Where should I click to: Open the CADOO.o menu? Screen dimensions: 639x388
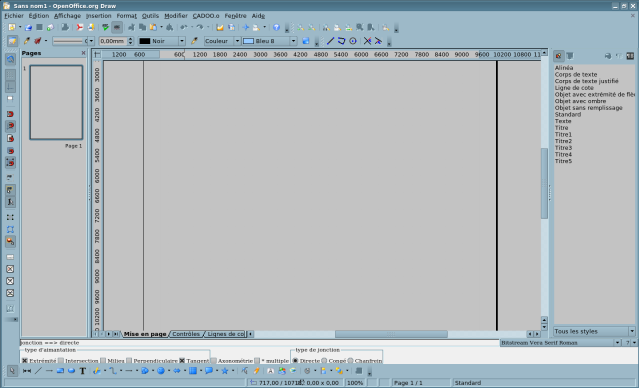tap(206, 15)
